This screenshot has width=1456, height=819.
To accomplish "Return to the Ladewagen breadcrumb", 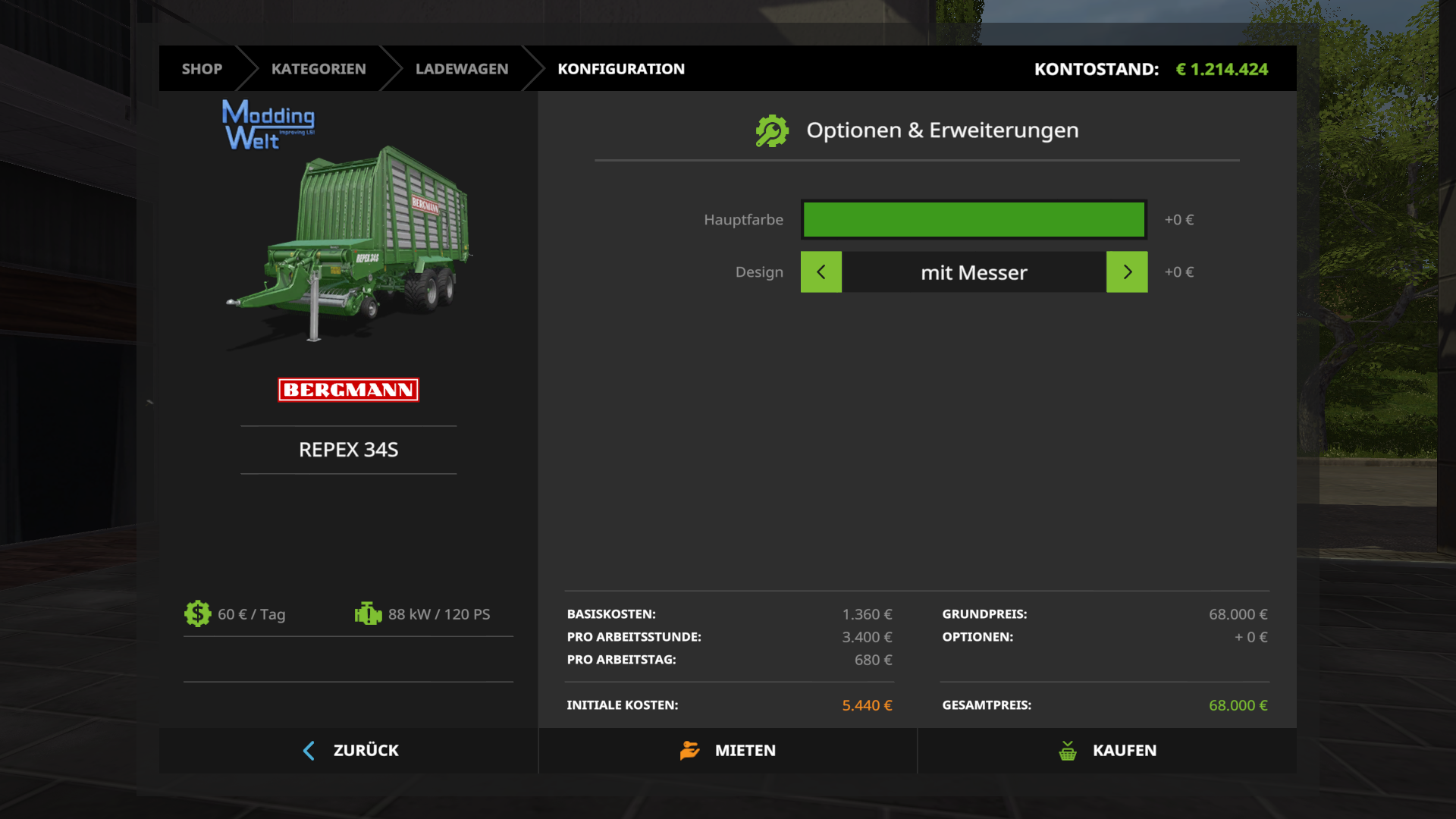I will tap(462, 69).
